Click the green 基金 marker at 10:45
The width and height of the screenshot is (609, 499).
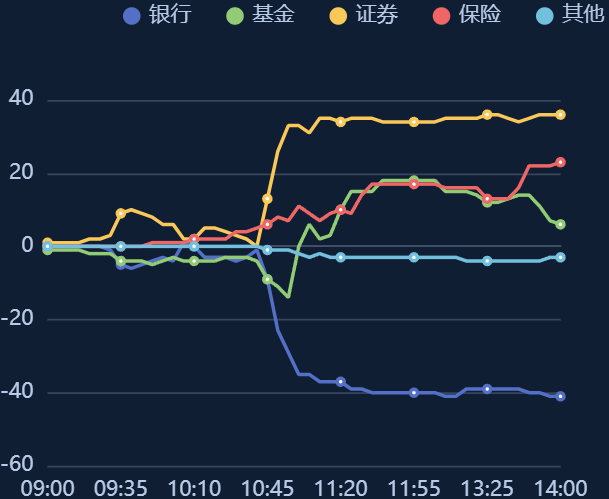coord(267,279)
